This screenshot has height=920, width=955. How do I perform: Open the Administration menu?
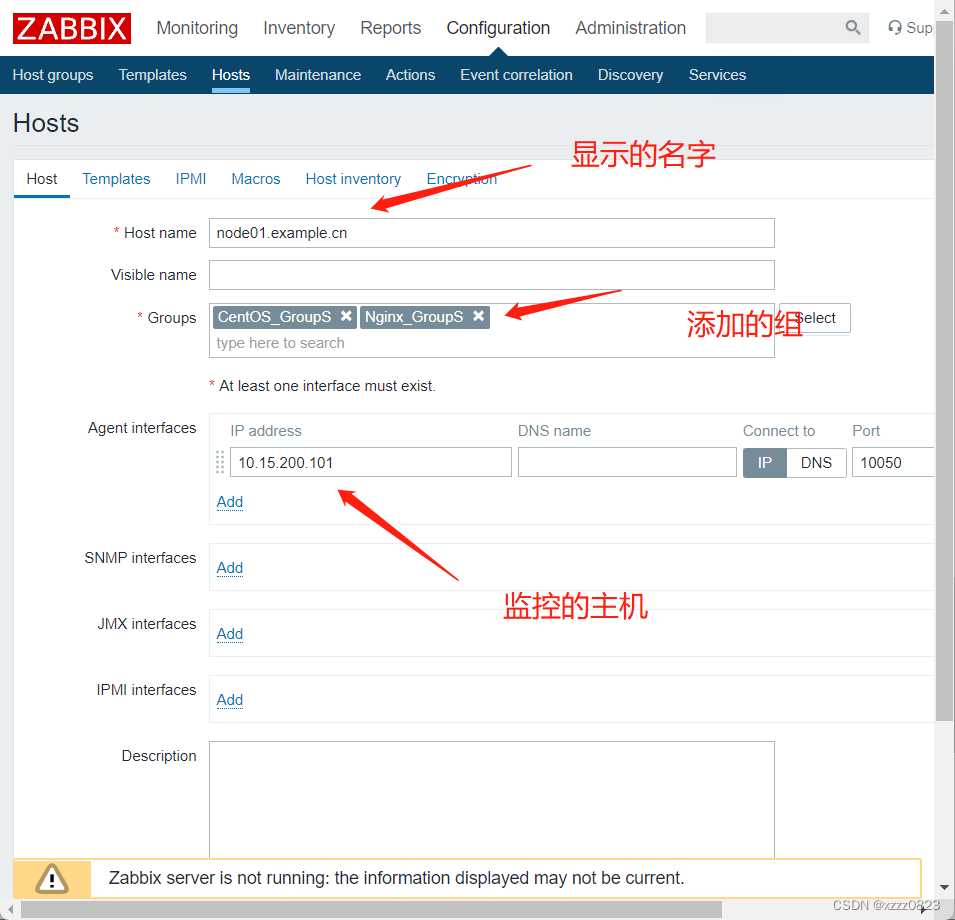[x=630, y=28]
